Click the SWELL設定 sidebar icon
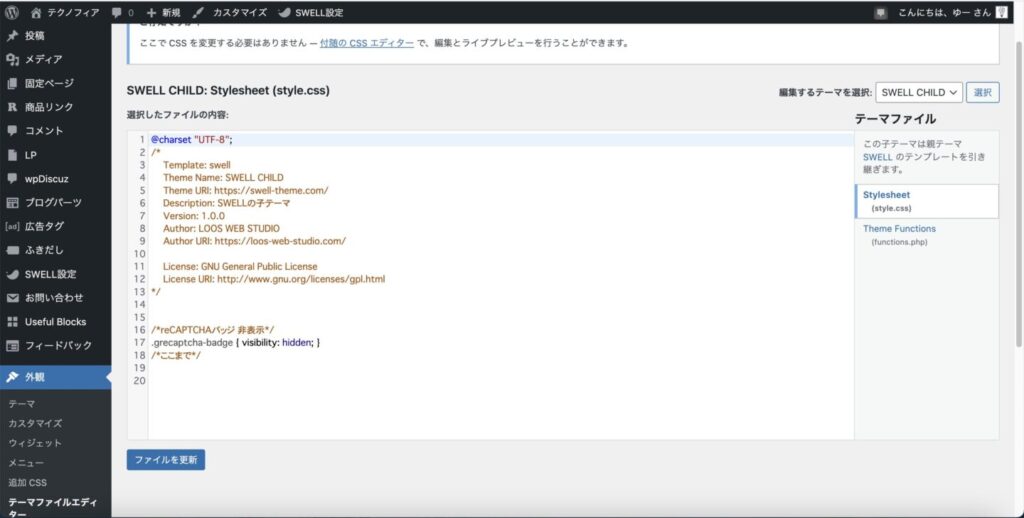 [x=12, y=274]
